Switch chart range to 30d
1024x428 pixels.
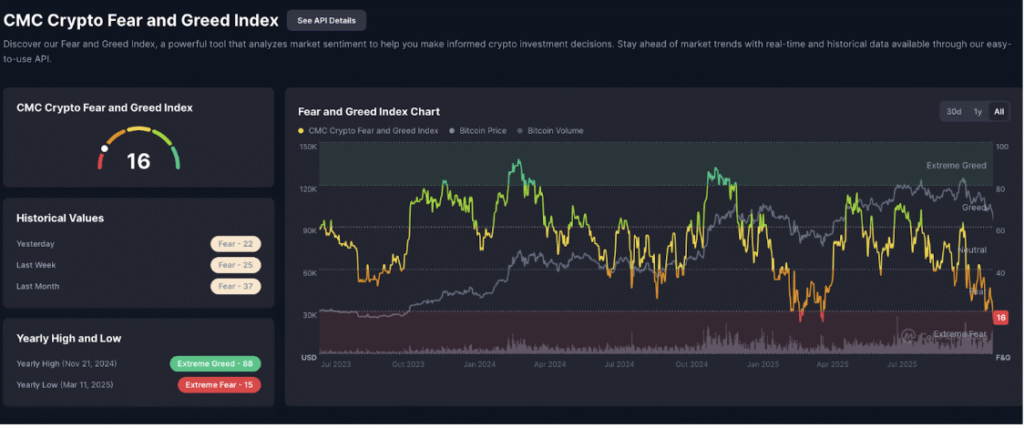(x=954, y=112)
